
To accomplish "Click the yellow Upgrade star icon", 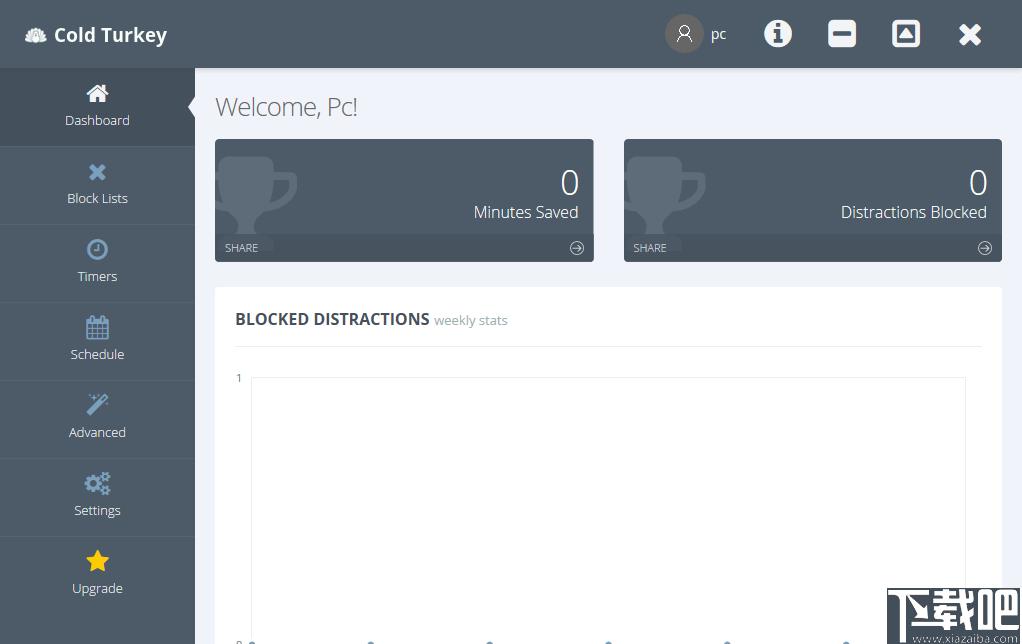I will click(x=97, y=561).
